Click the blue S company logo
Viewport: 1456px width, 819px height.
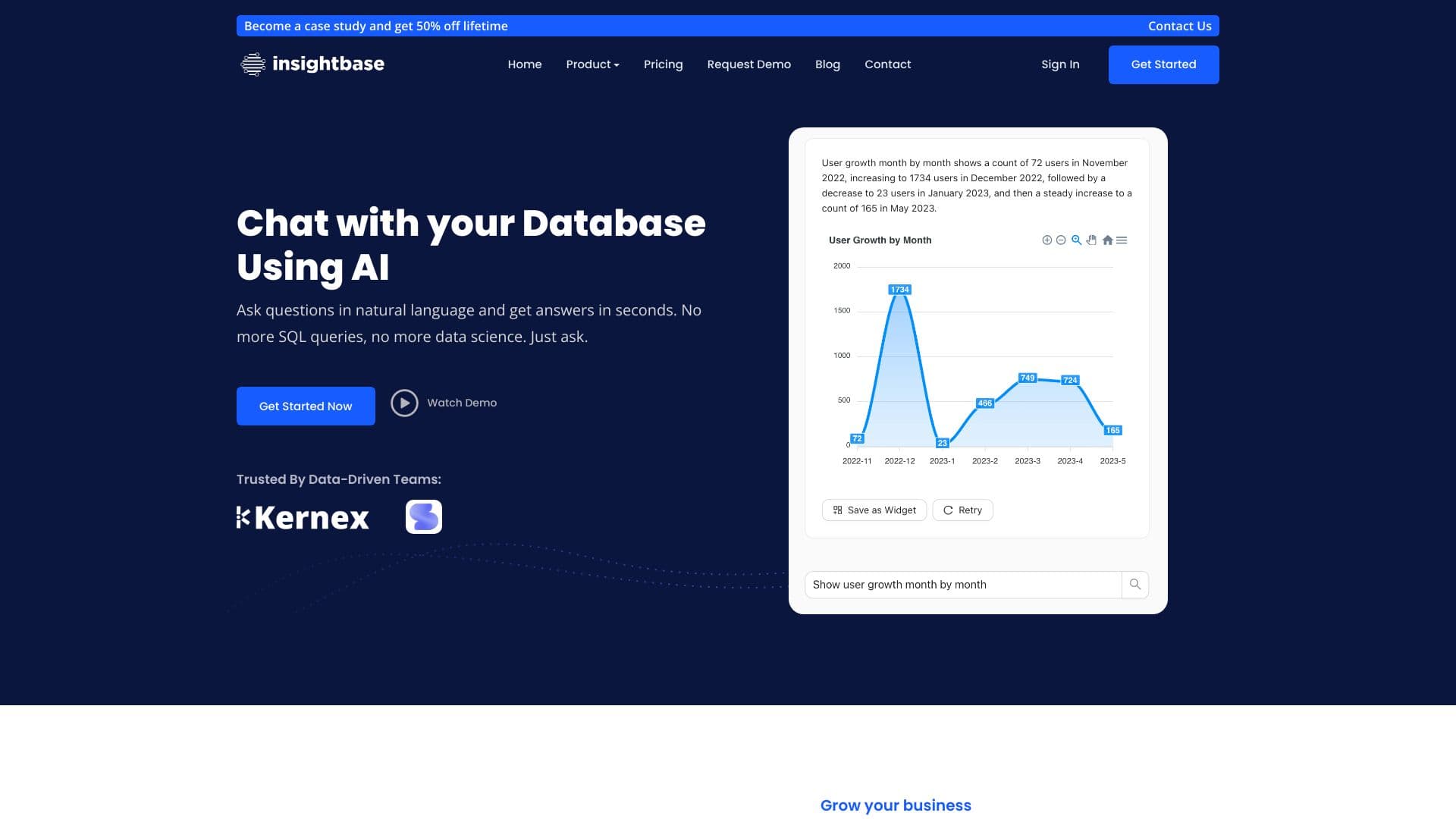pyautogui.click(x=424, y=516)
